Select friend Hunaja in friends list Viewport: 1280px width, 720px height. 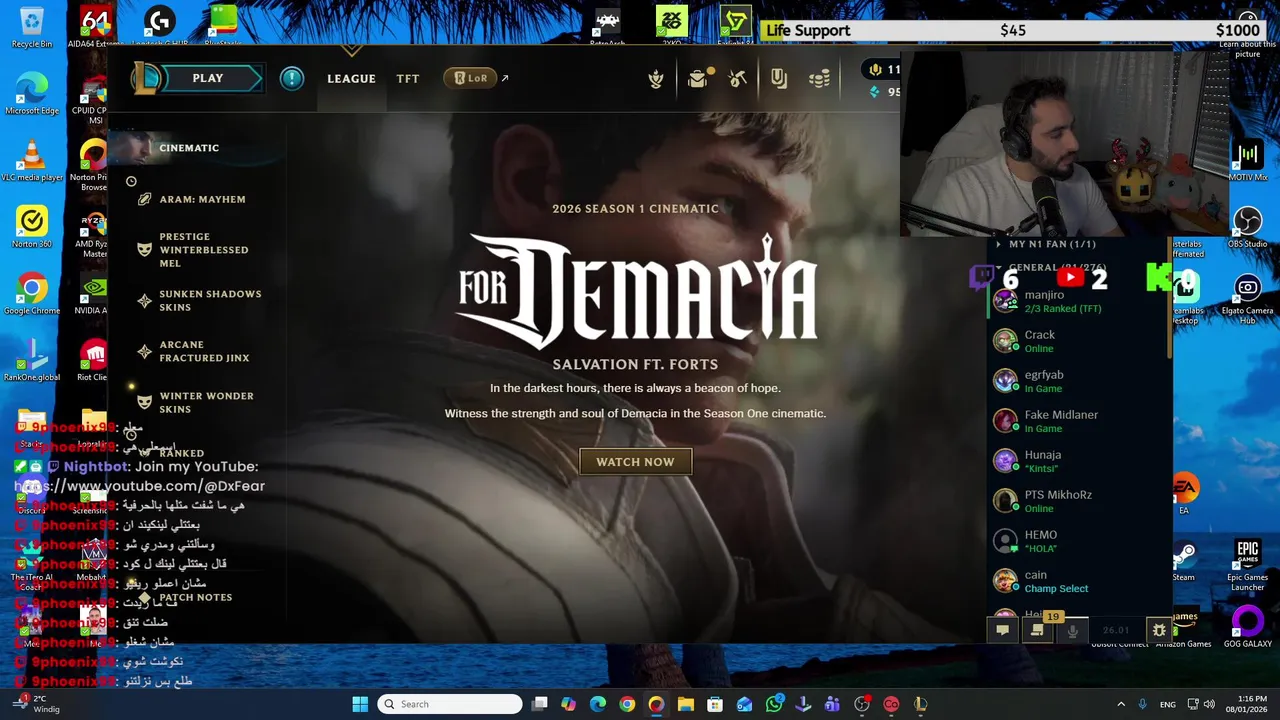(x=1078, y=461)
